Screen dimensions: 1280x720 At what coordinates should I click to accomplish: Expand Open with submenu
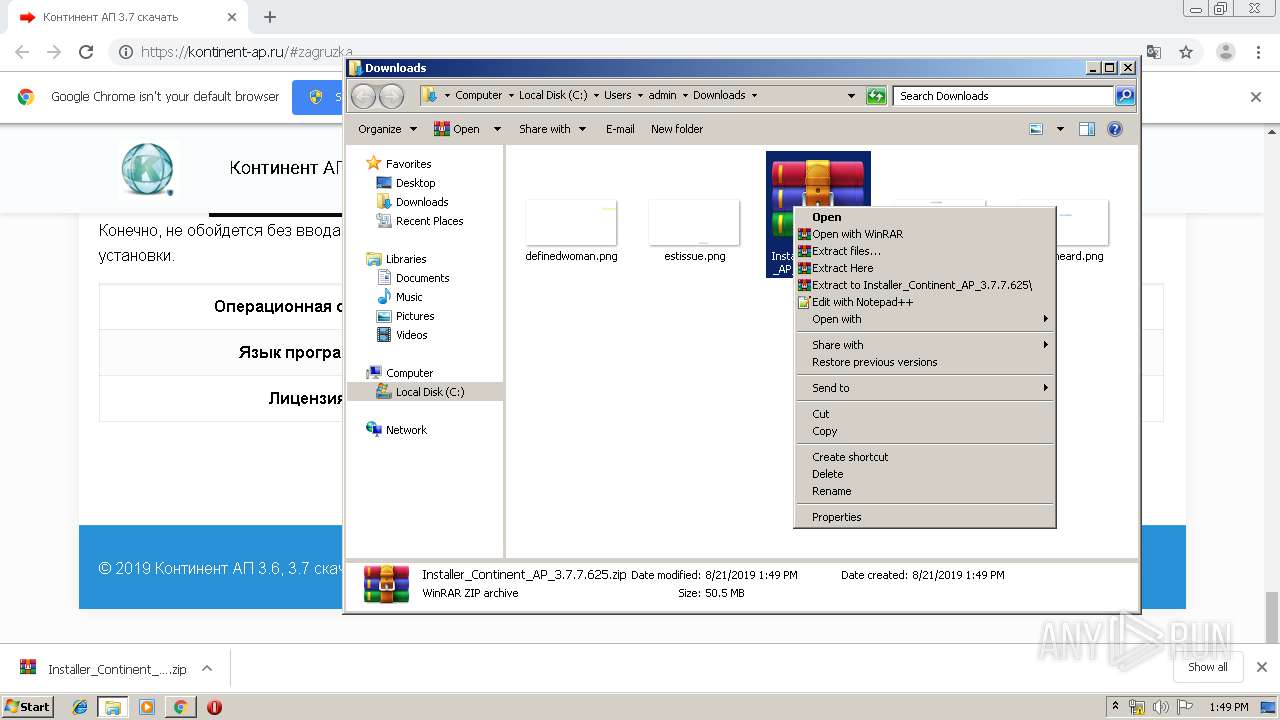tap(924, 319)
